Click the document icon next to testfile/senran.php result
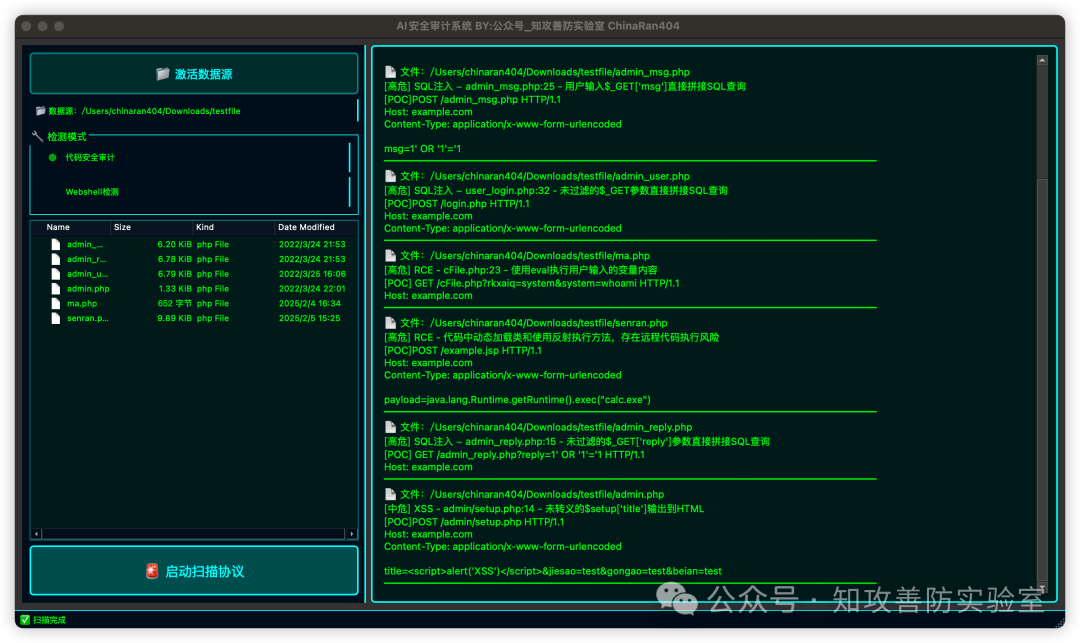1080x643 pixels. click(x=391, y=322)
